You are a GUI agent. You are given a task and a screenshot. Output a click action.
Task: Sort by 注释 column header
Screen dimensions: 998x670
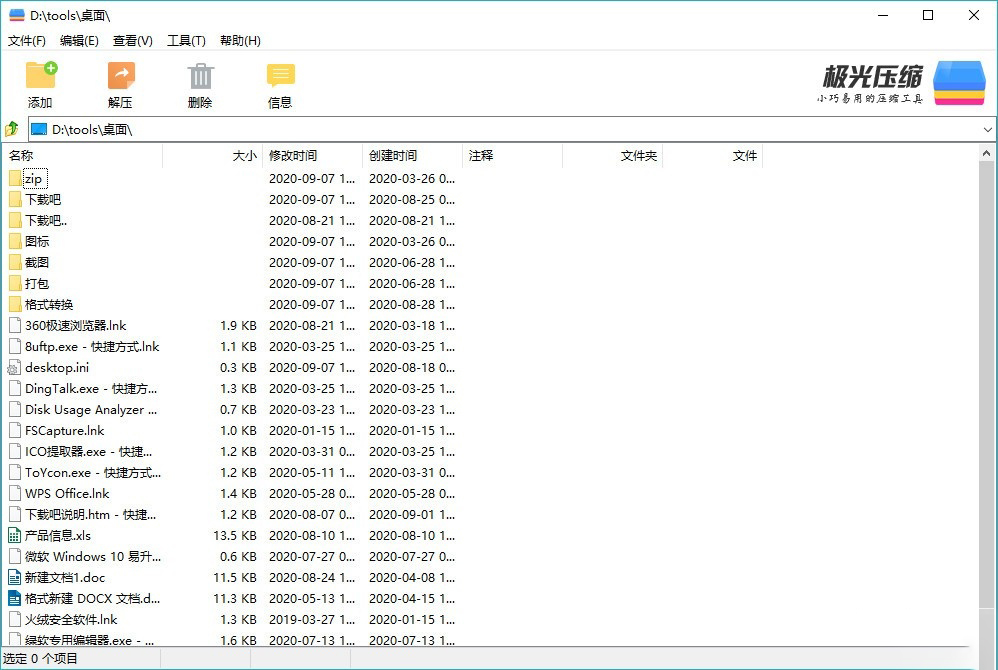coord(512,156)
